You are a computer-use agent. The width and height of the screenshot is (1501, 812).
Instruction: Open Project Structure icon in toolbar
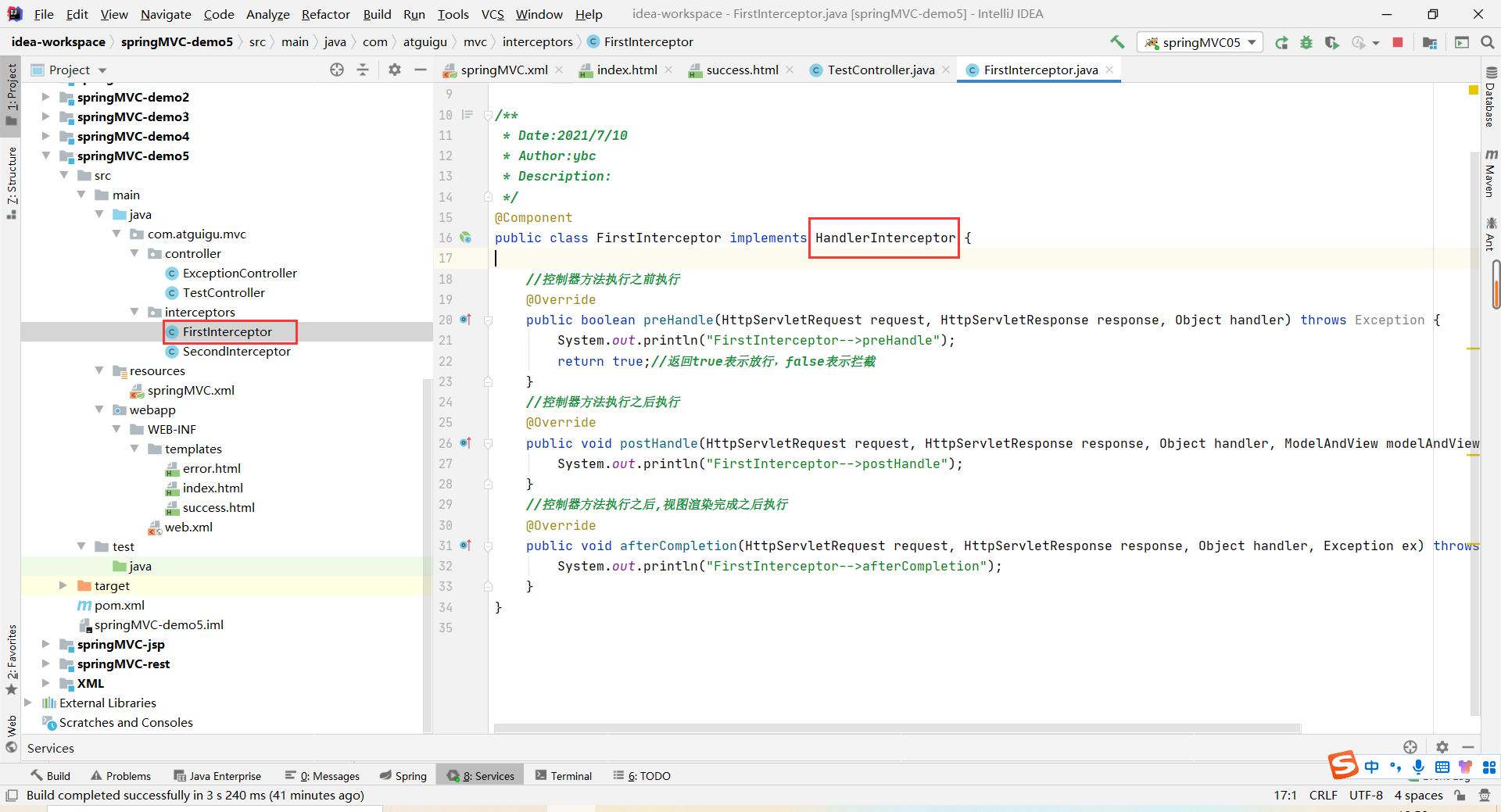tap(1430, 42)
